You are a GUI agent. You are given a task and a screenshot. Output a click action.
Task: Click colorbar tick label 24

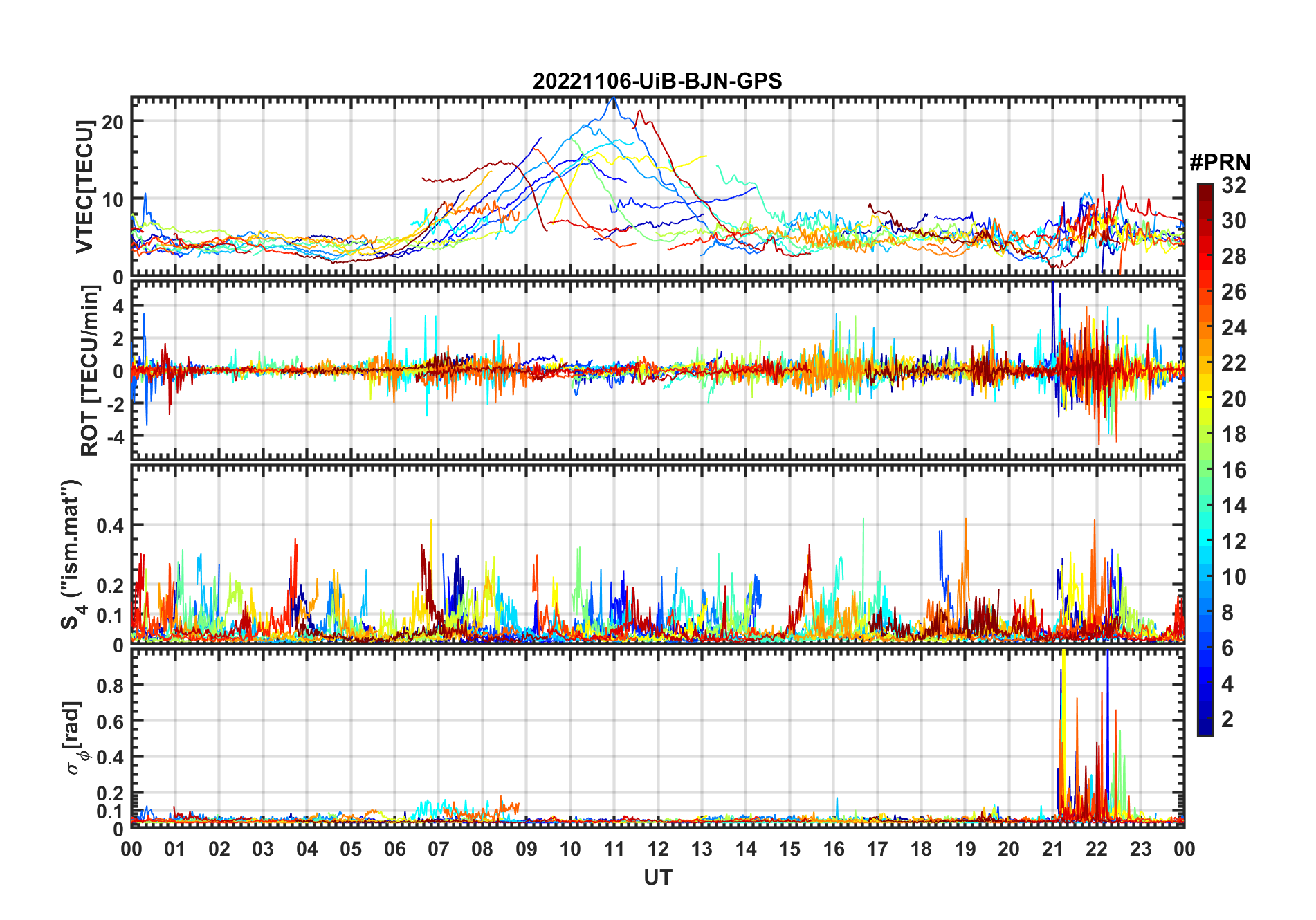(x=1234, y=328)
